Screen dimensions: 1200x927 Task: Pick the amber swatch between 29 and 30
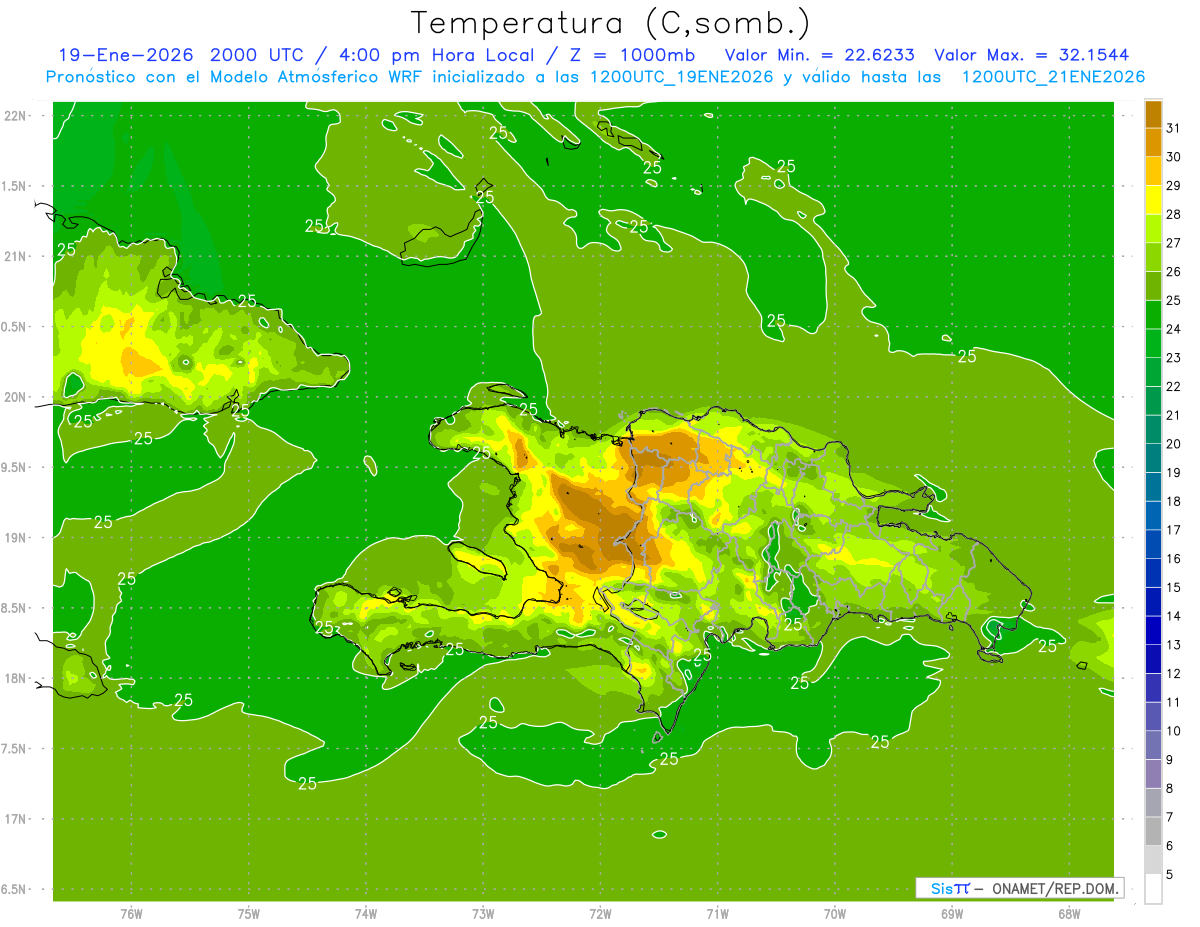tap(1153, 171)
